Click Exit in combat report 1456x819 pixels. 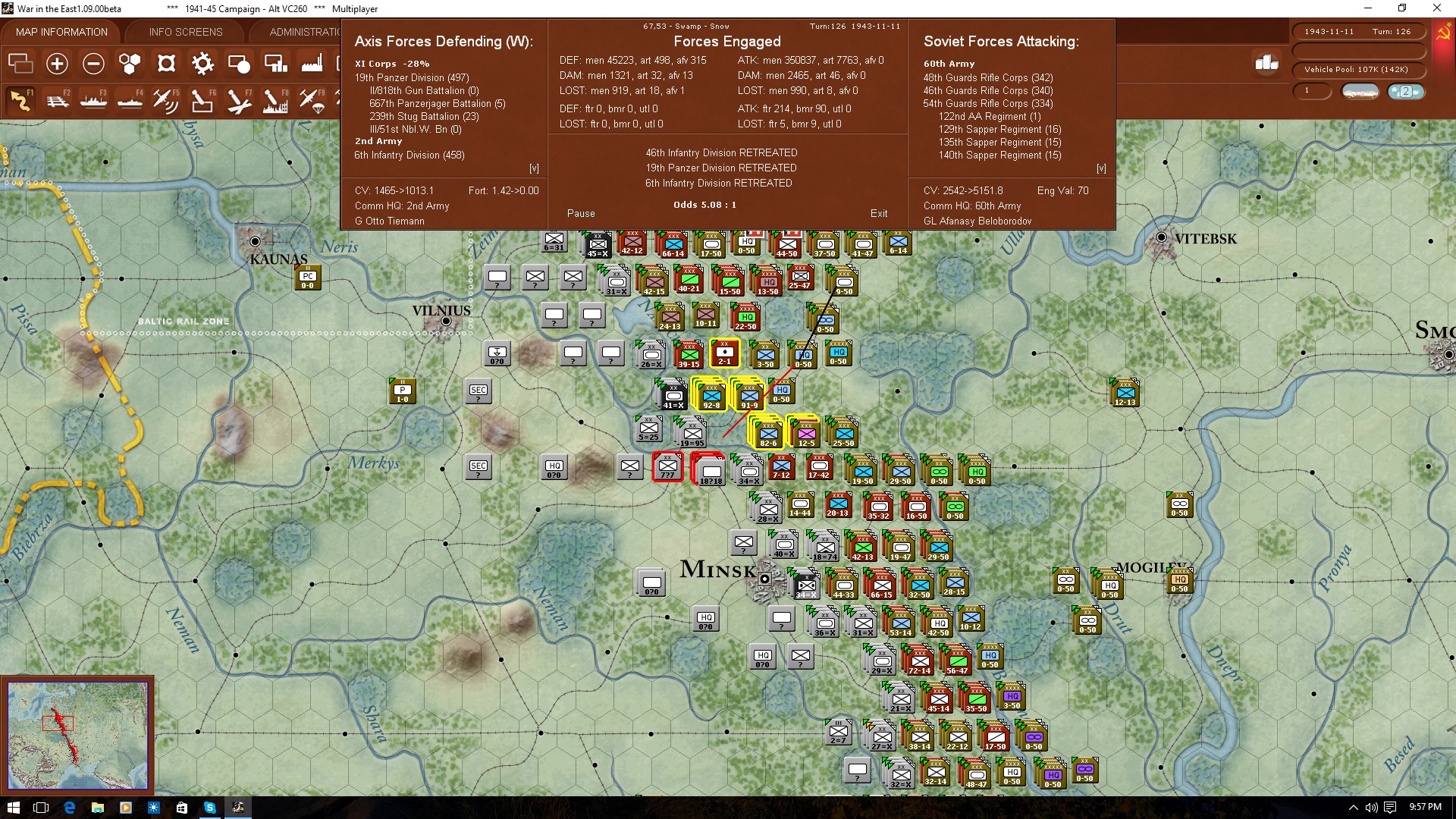pos(879,213)
